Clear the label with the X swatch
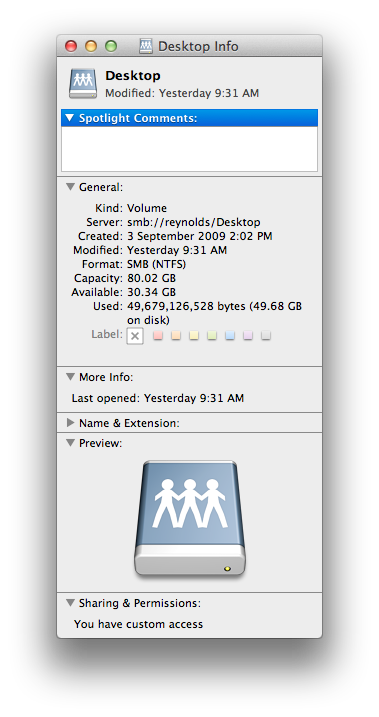 pyautogui.click(x=135, y=336)
